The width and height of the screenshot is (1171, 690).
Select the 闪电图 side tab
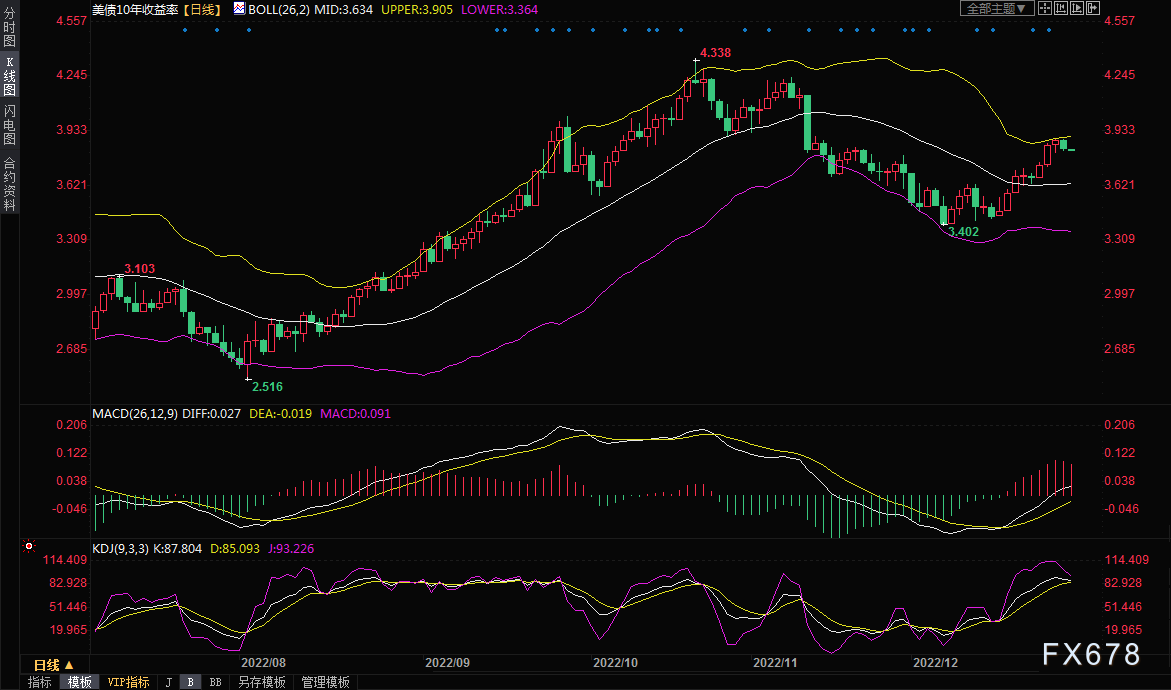pos(9,125)
